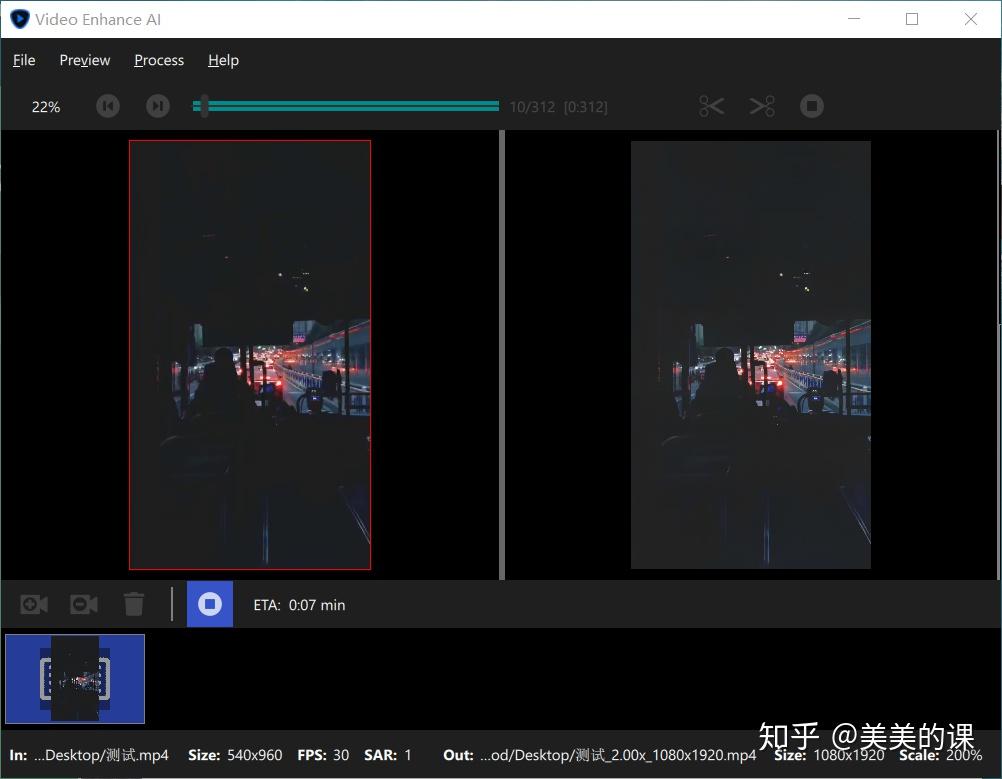Click the timeline playhead slider handle
1002x779 pixels.
click(204, 105)
